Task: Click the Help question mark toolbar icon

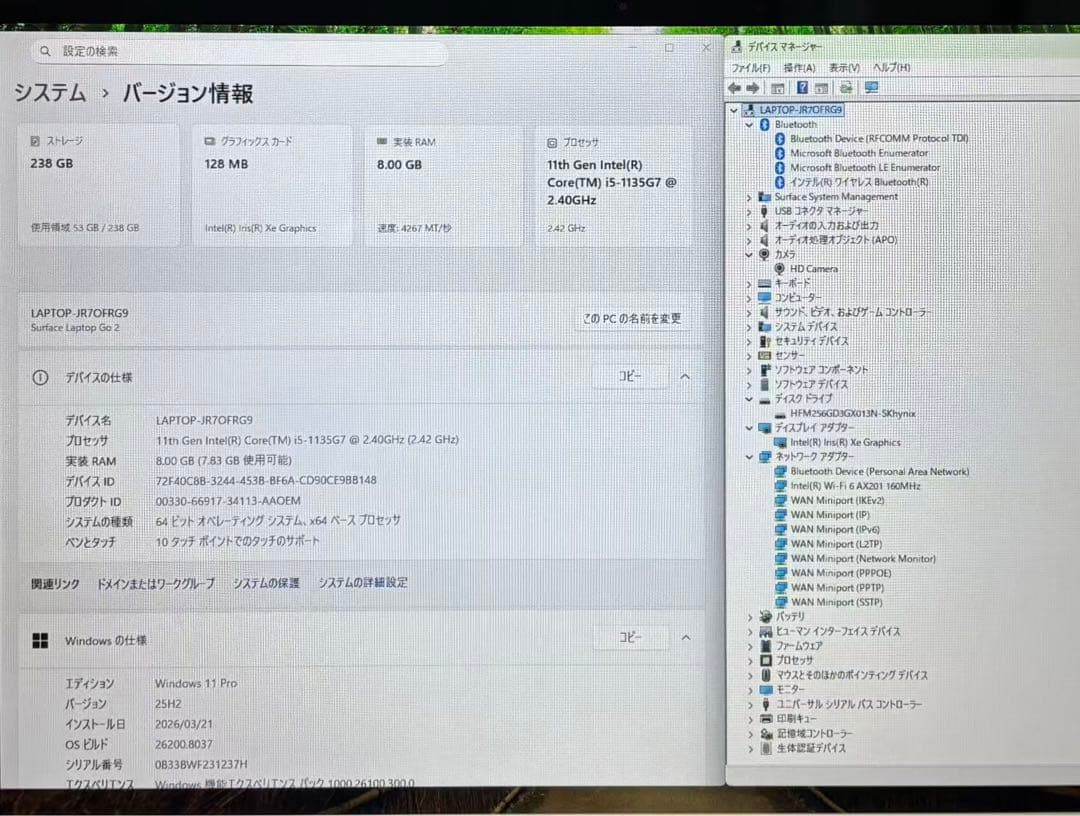Action: tap(803, 88)
